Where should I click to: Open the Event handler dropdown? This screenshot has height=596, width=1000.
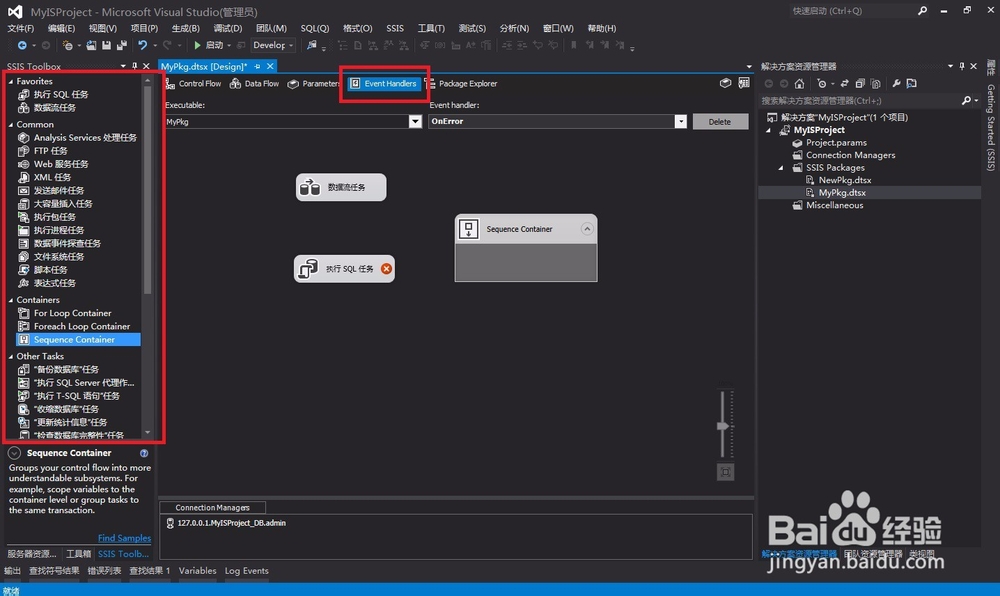point(680,122)
